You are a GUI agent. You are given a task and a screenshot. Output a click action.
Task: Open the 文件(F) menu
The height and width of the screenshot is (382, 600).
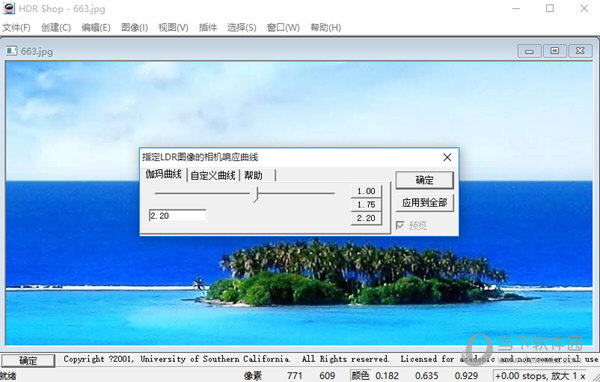[16, 28]
